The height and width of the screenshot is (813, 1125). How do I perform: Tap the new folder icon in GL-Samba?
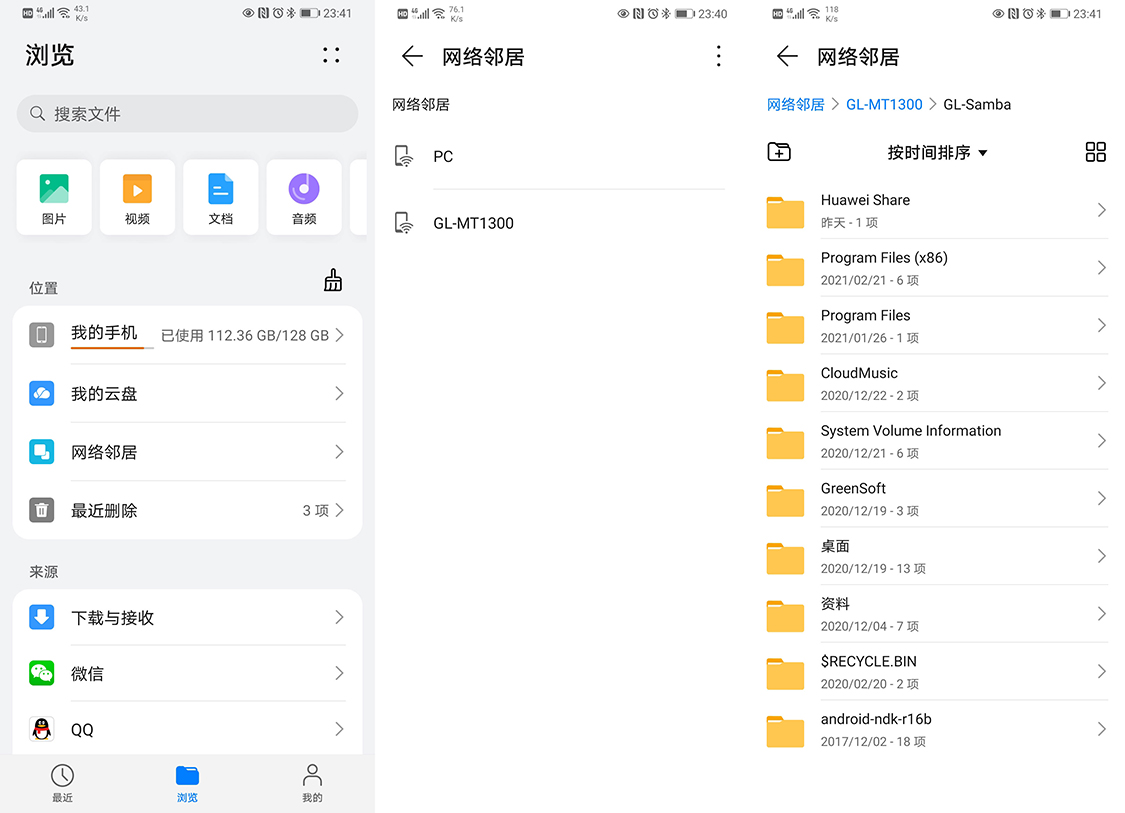(x=778, y=152)
